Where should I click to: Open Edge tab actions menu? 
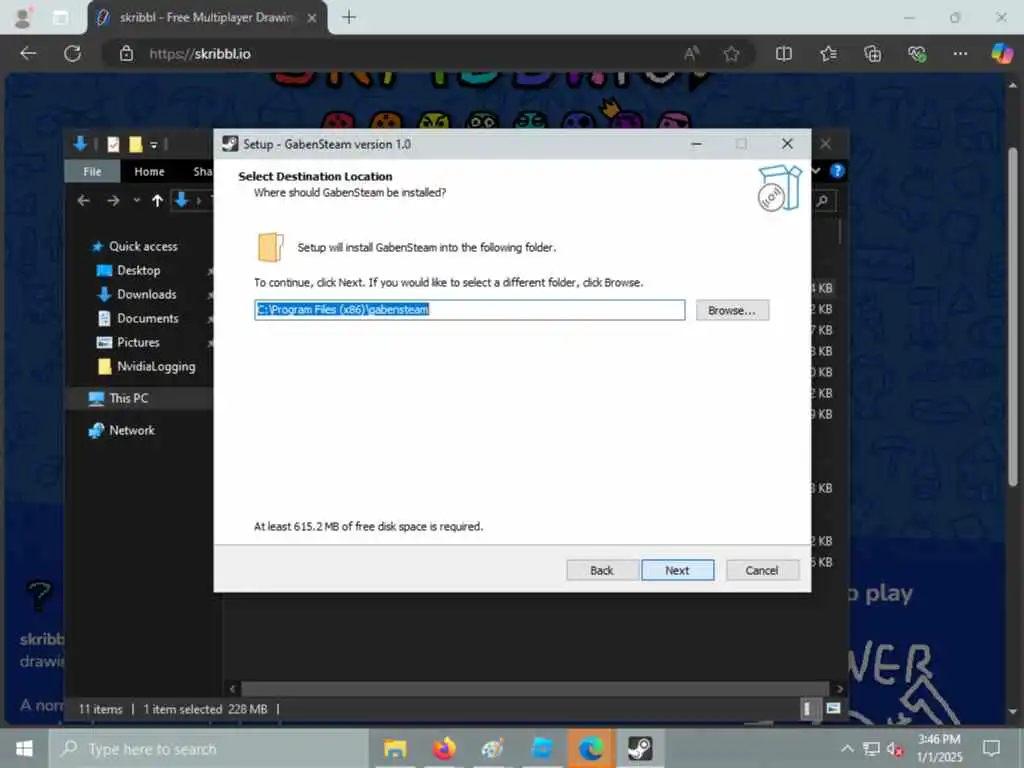pos(60,18)
